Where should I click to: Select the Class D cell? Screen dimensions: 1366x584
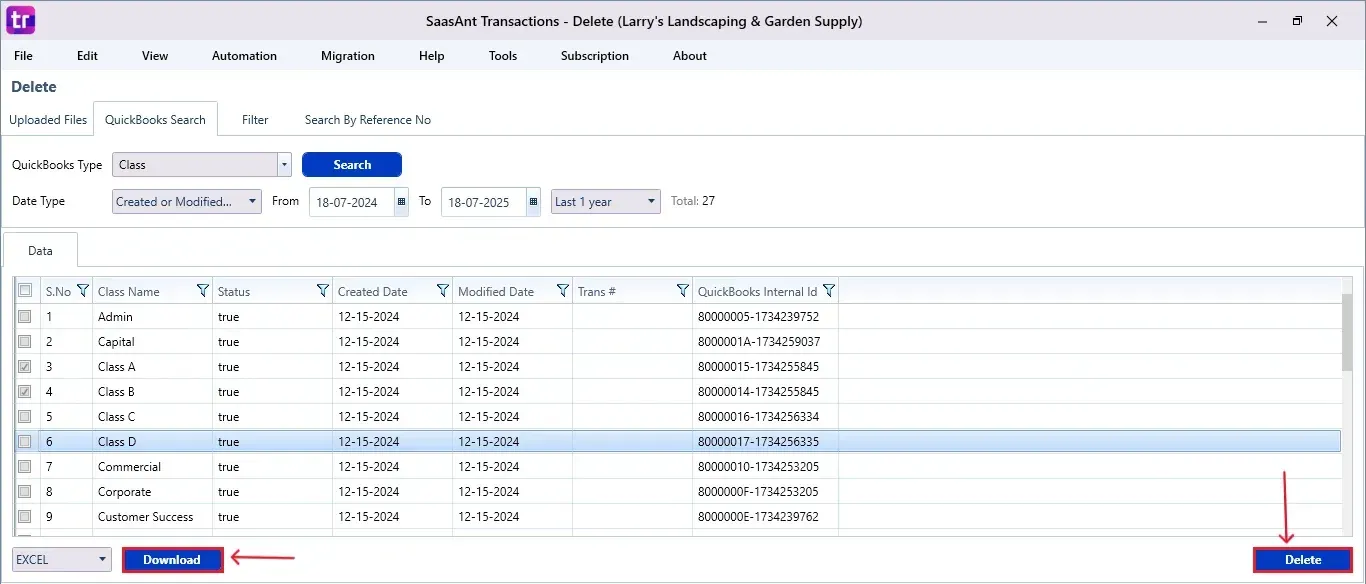coord(153,441)
